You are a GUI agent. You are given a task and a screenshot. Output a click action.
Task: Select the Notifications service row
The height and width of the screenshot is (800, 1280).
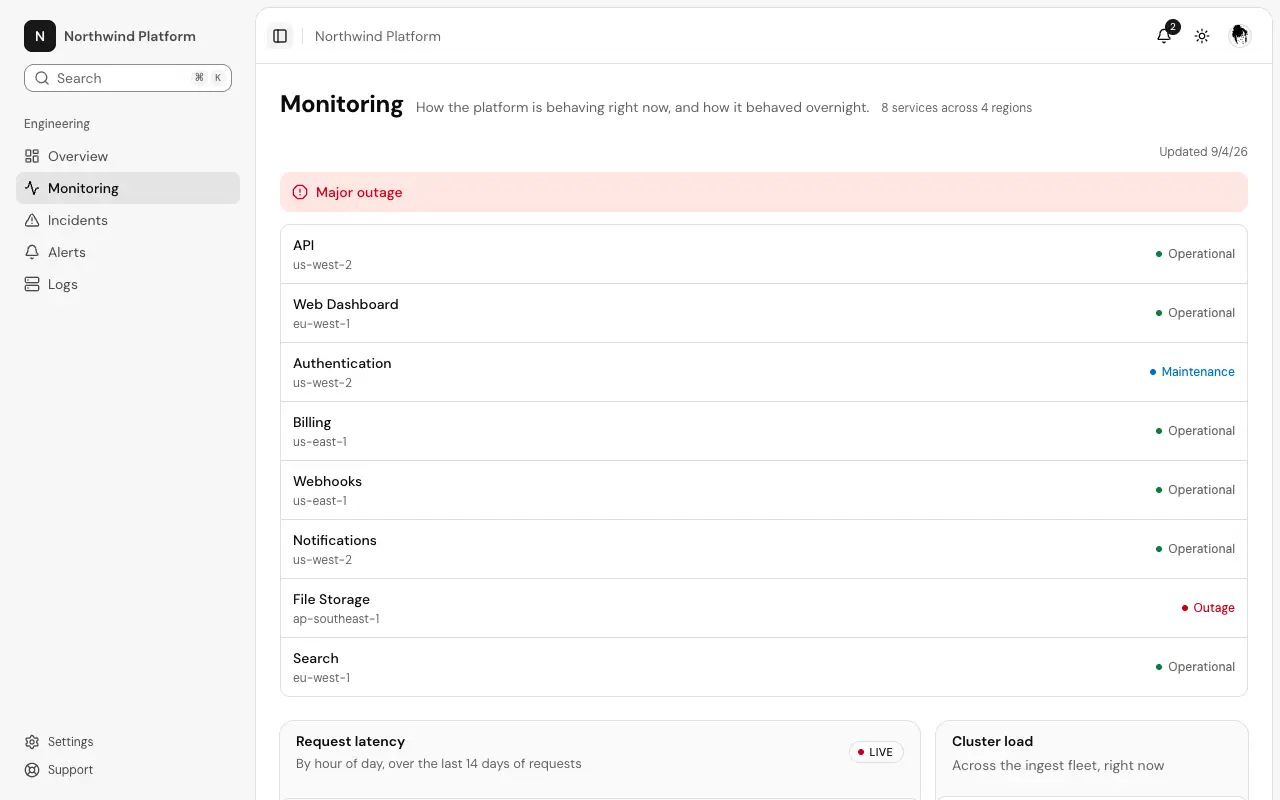click(x=764, y=549)
